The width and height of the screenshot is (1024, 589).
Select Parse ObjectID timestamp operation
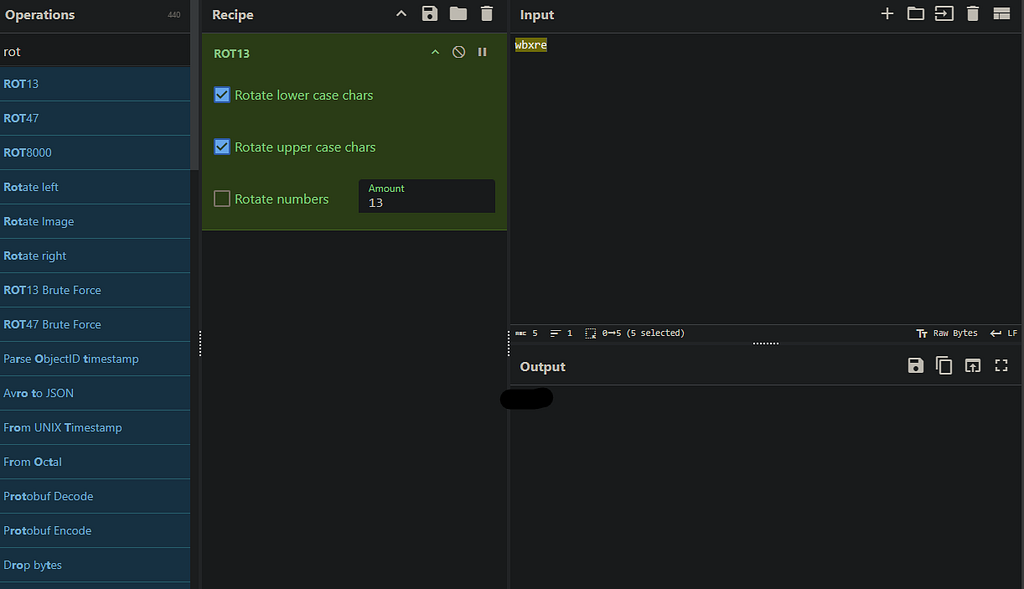(x=95, y=358)
